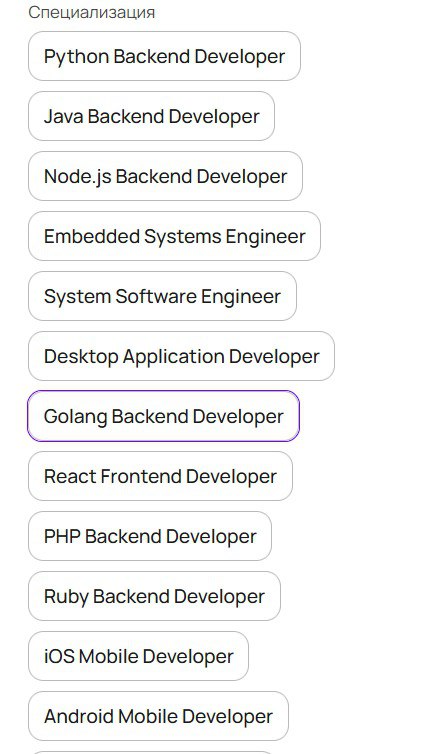Click the word iOS in mobile chip
This screenshot has width=431, height=754.
(x=59, y=656)
